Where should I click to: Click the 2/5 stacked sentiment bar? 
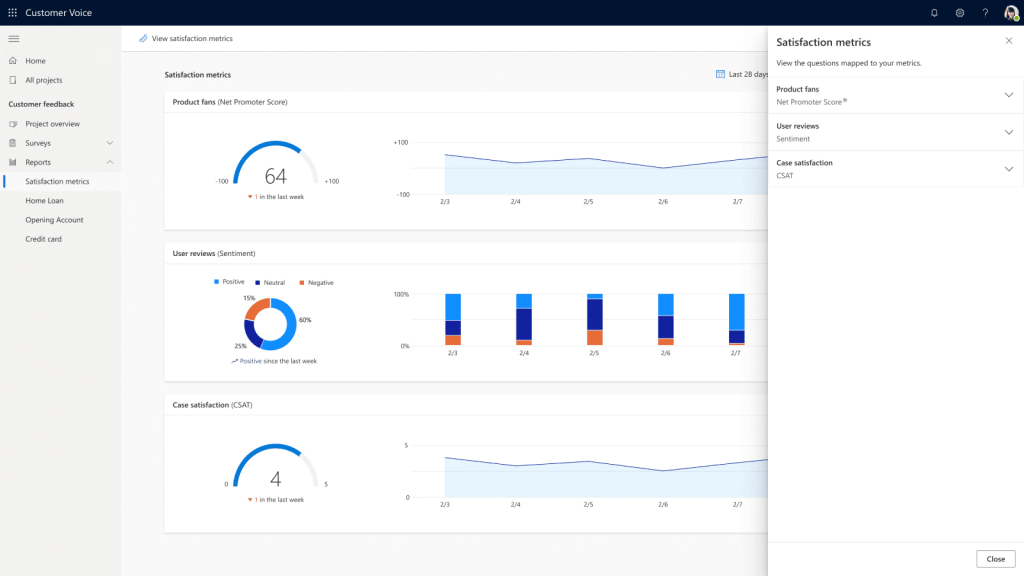tap(595, 320)
